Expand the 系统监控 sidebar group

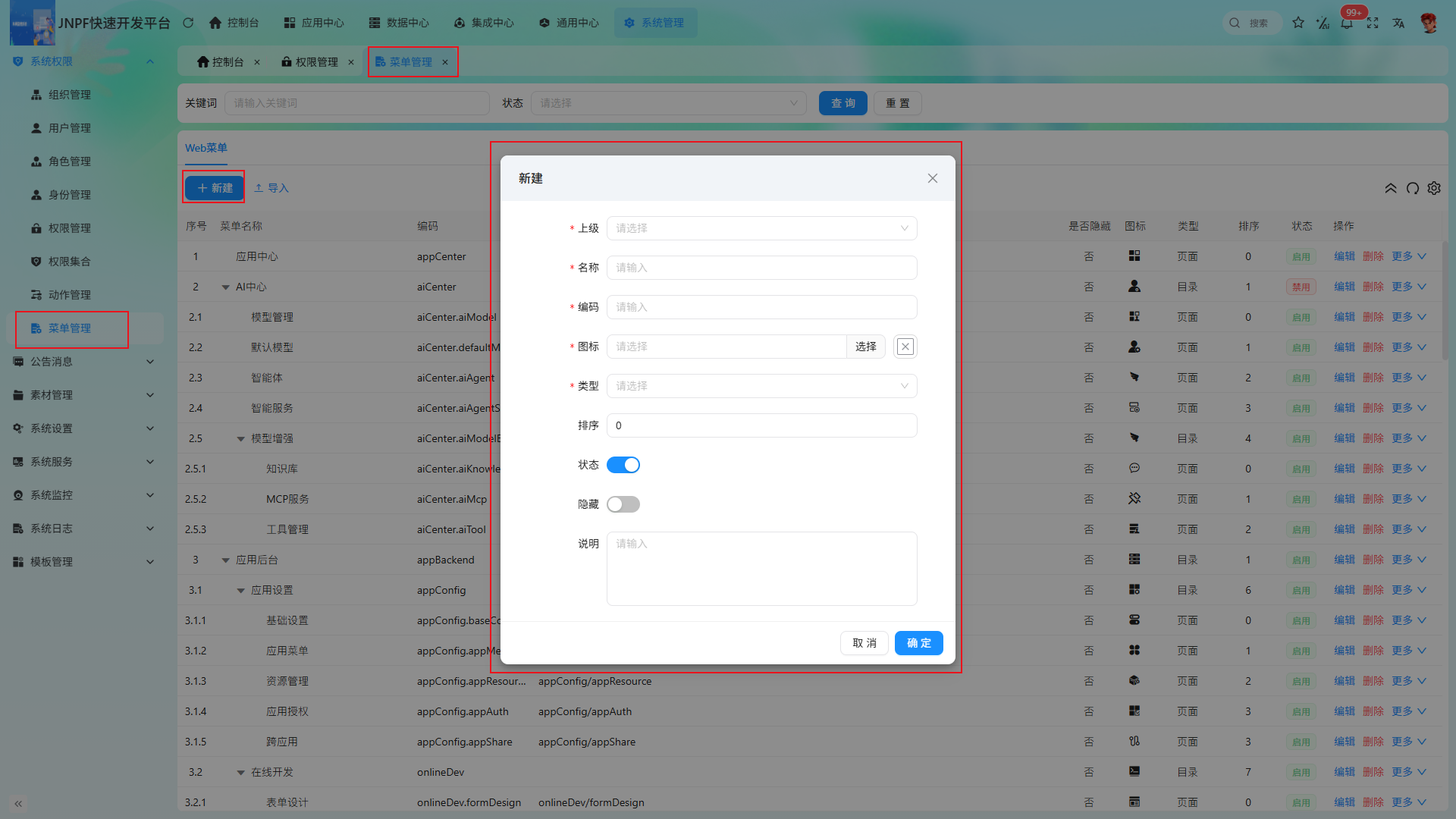(150, 495)
